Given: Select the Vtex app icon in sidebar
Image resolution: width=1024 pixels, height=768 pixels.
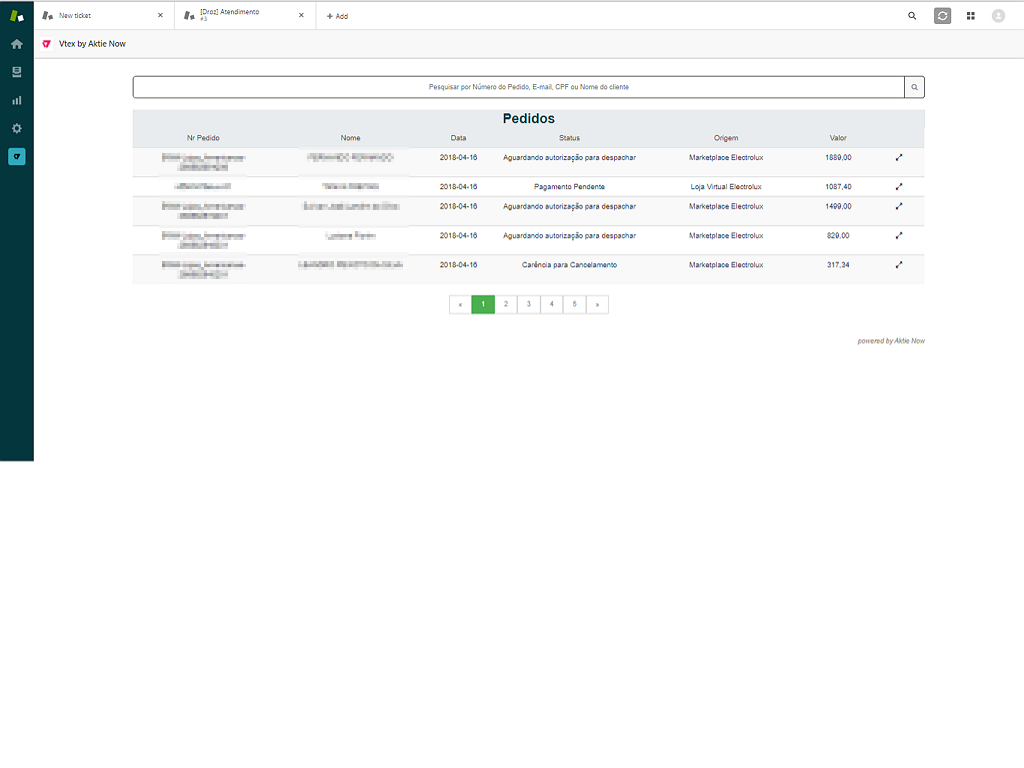Looking at the screenshot, I should pos(16,156).
